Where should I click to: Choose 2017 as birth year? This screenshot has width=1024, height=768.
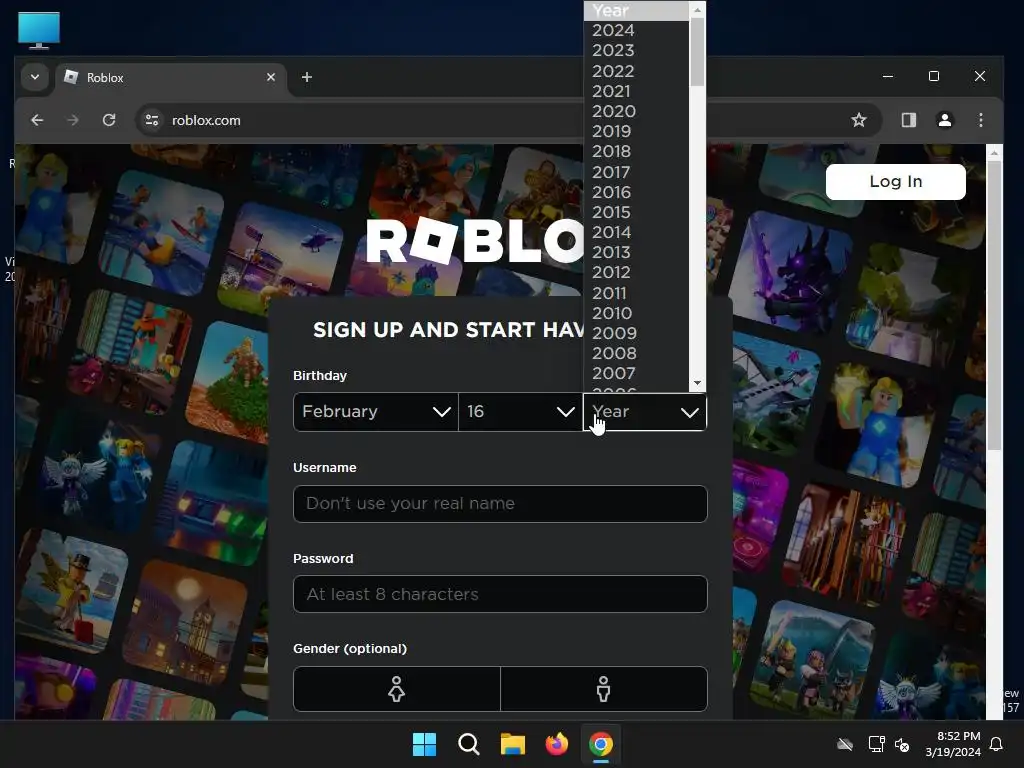coord(635,172)
